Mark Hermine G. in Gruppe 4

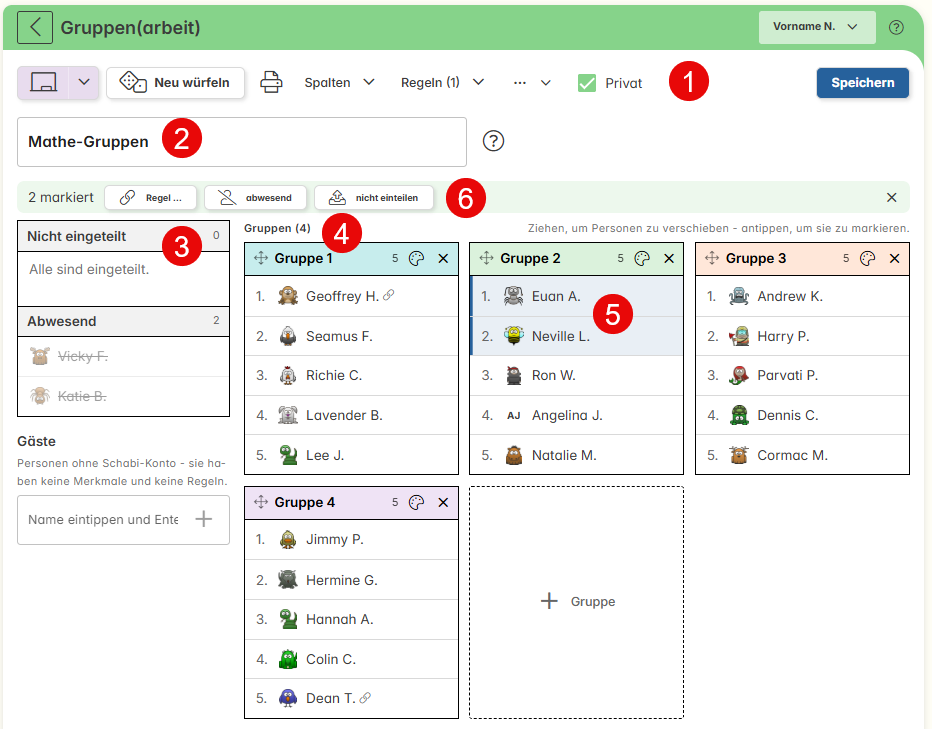(351, 580)
